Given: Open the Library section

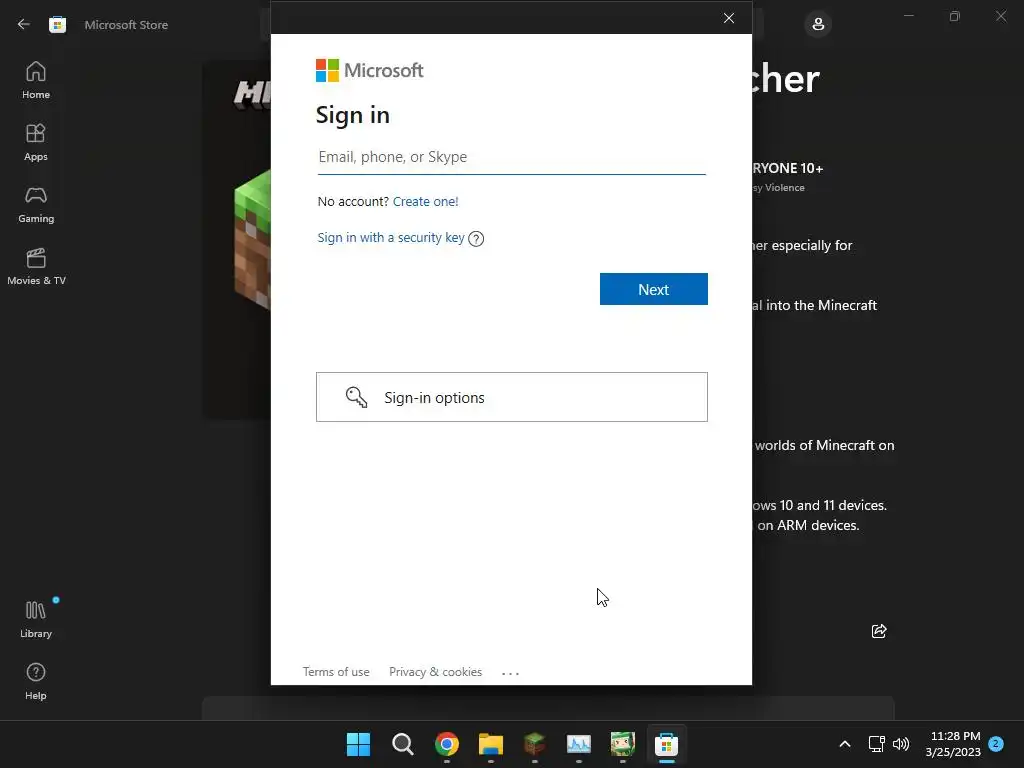Looking at the screenshot, I should (x=36, y=620).
